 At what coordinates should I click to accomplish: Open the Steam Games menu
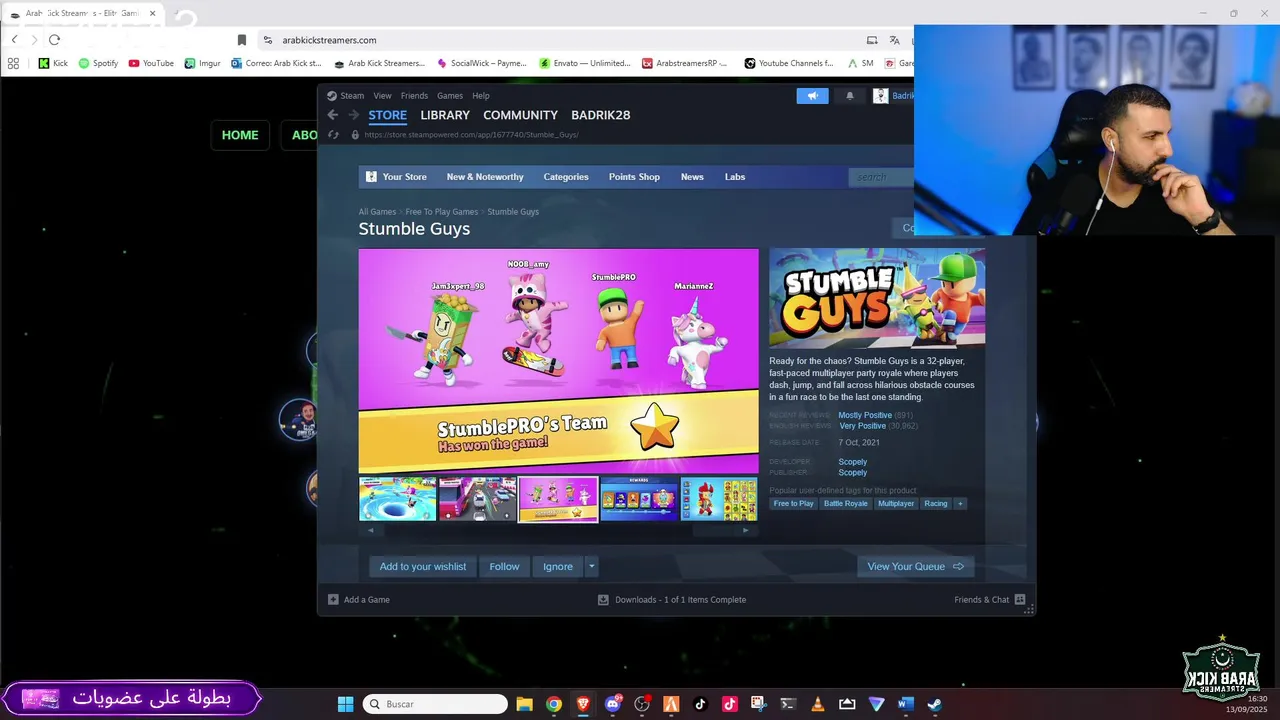450,96
